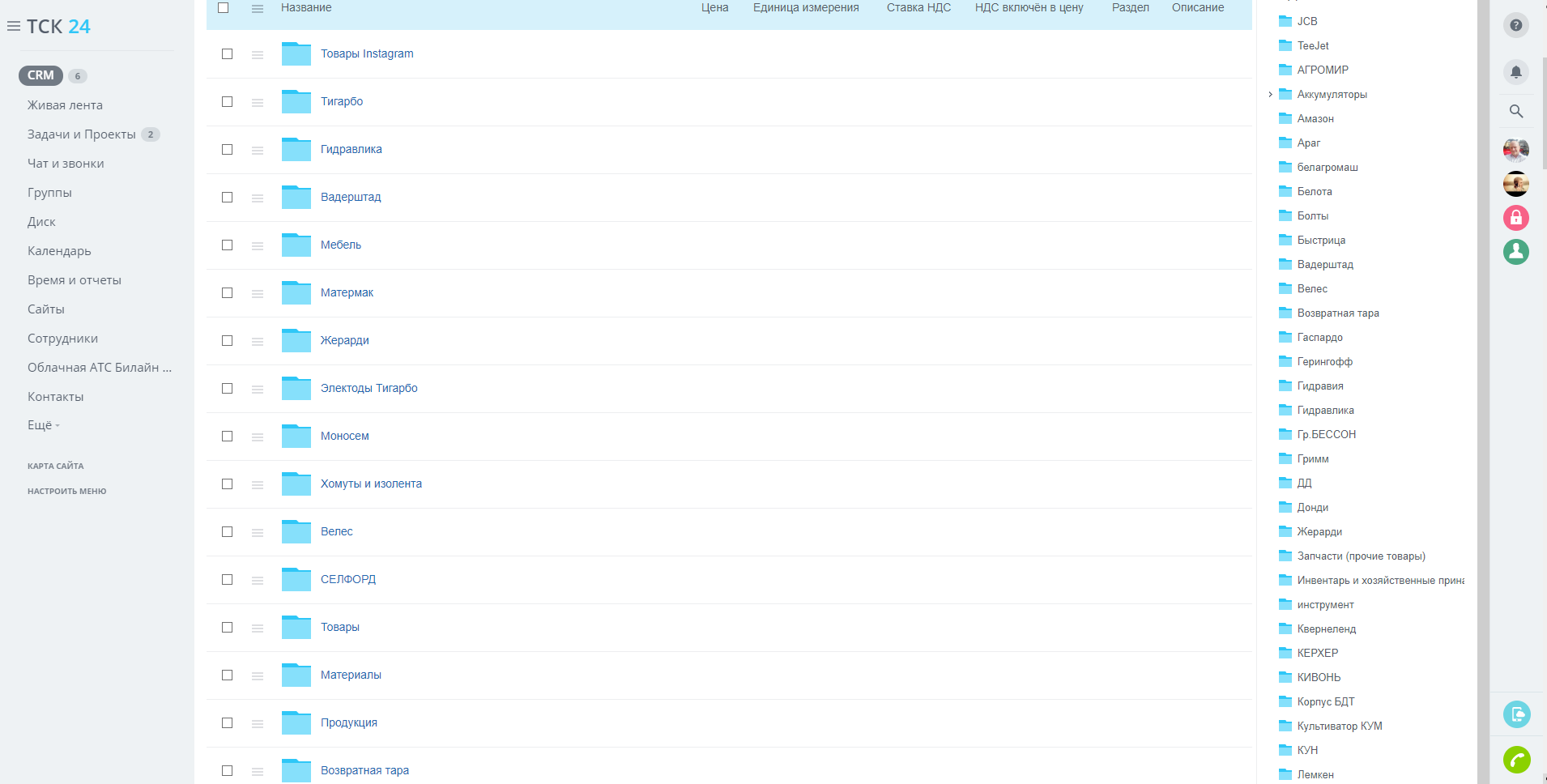Screen dimensions: 1547x784
Task: Open notifications bell icon
Action: coord(1515,72)
